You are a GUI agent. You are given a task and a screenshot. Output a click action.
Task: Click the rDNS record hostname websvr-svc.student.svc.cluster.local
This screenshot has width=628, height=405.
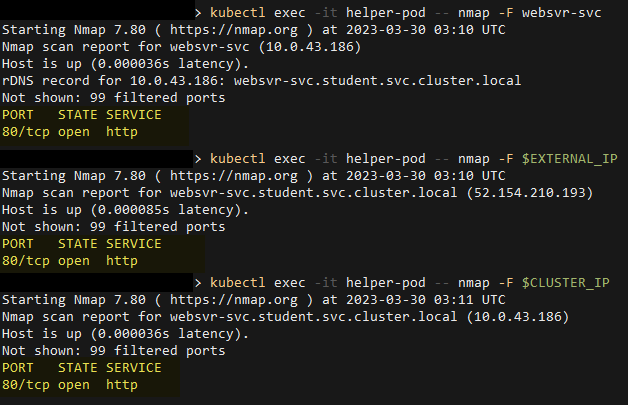pos(377,81)
